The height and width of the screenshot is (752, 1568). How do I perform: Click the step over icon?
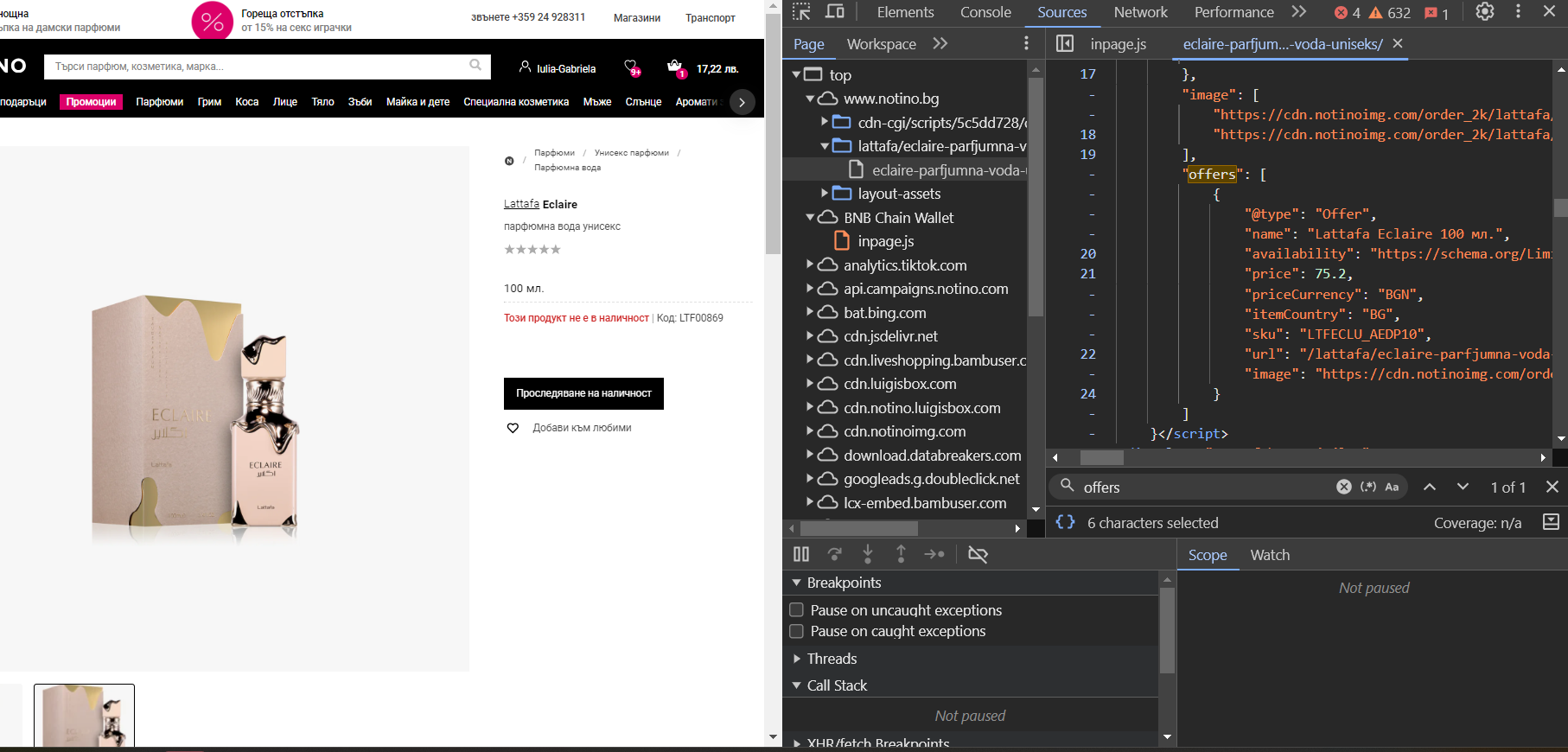click(834, 554)
